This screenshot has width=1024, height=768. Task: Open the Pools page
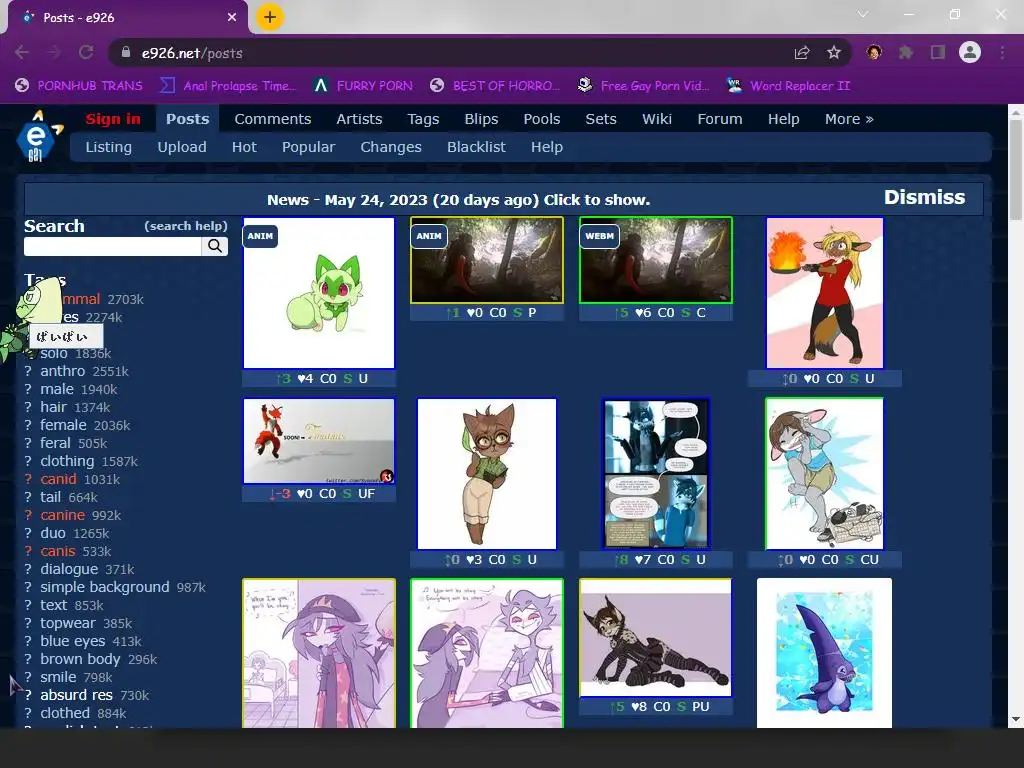[541, 119]
